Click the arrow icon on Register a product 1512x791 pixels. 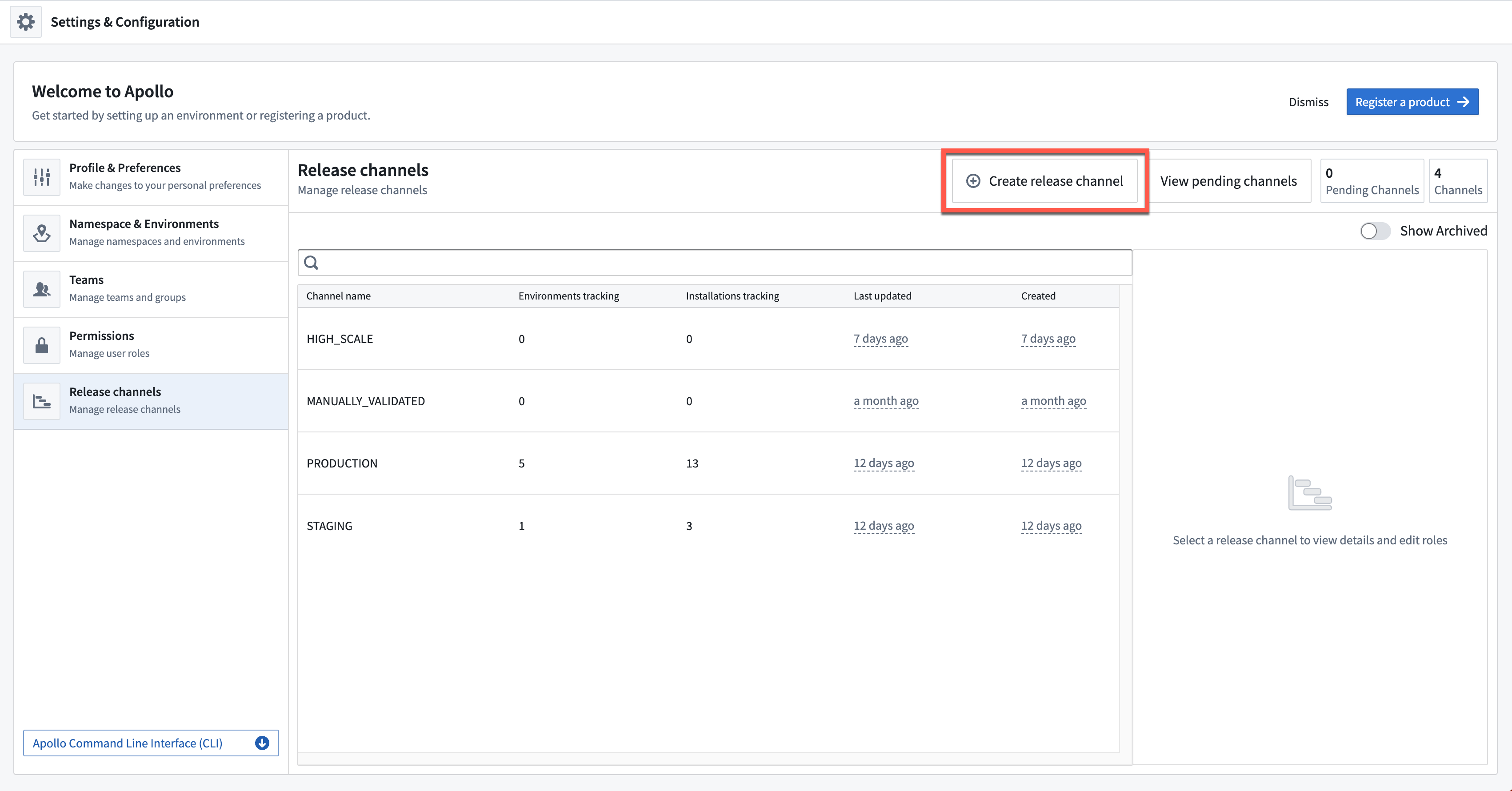(x=1463, y=101)
